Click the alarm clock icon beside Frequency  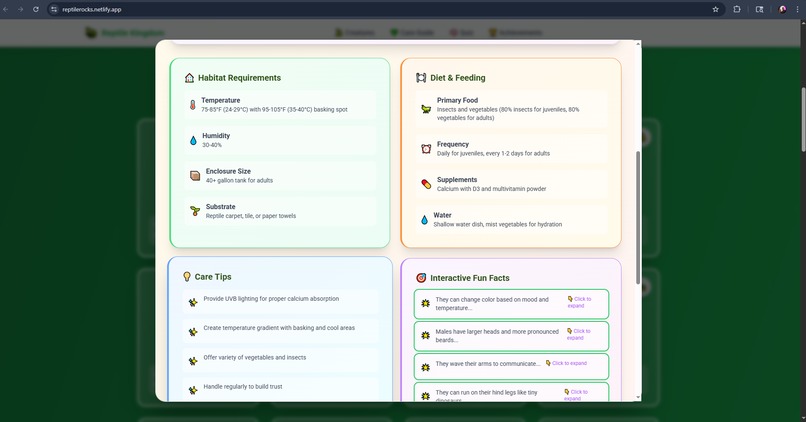point(426,149)
